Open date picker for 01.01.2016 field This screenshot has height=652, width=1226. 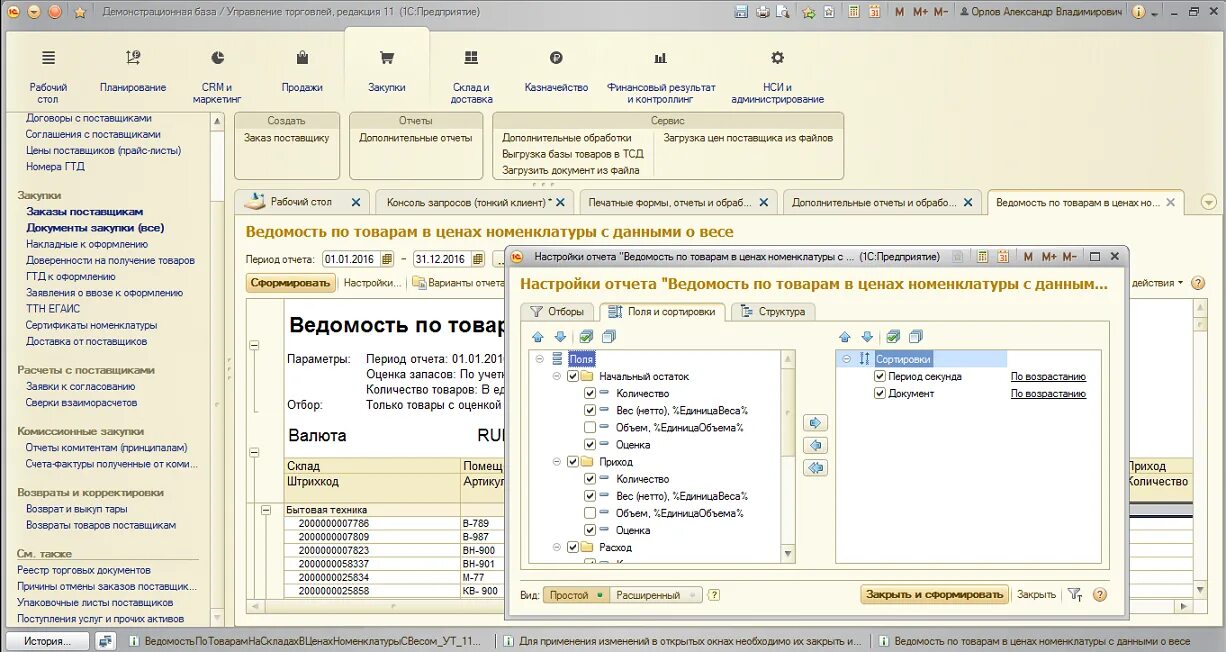coord(387,259)
